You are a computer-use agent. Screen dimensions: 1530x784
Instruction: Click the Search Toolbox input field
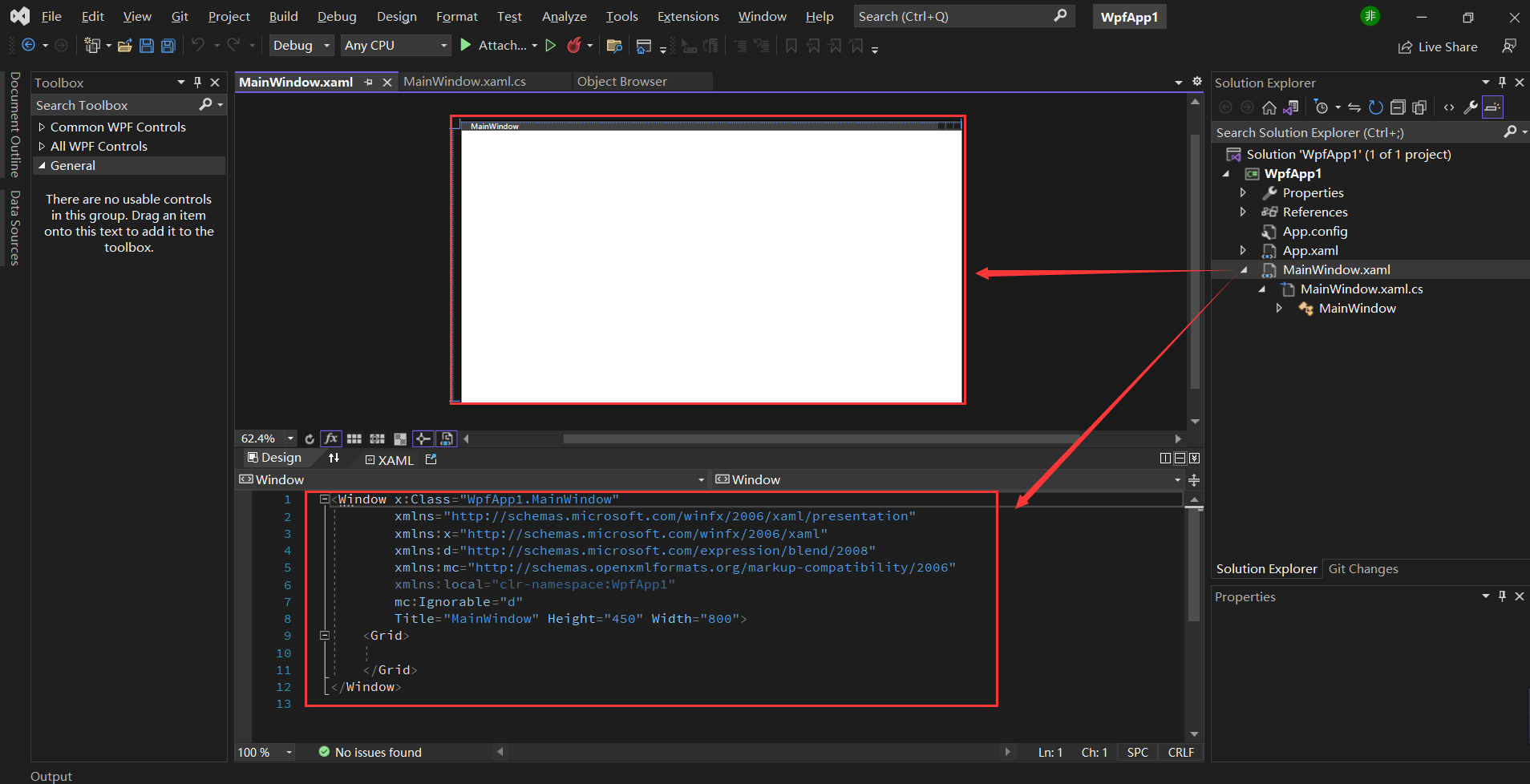click(112, 105)
